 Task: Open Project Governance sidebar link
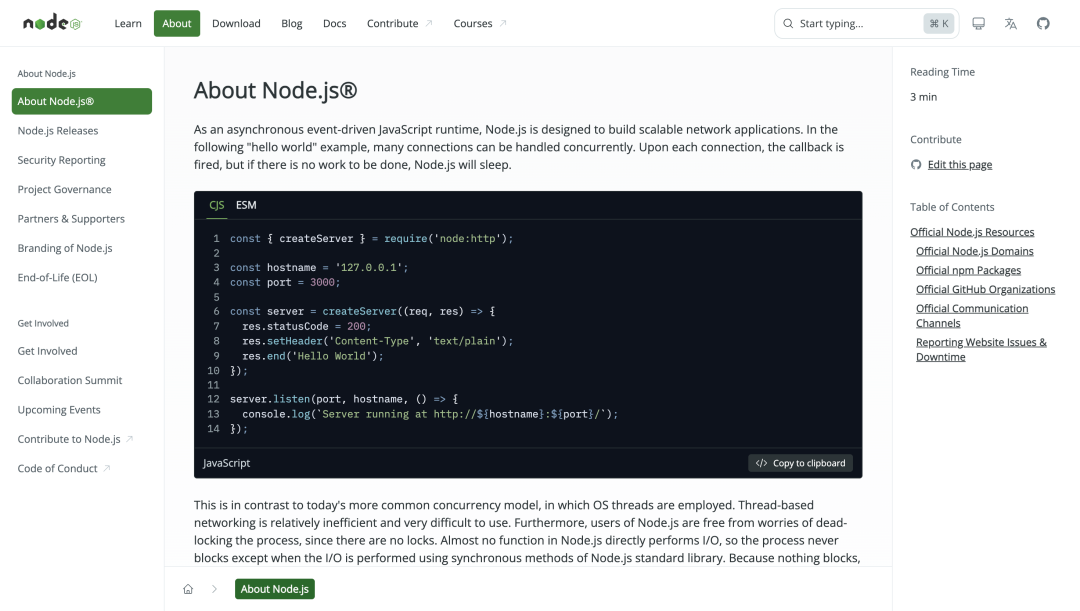pyautogui.click(x=64, y=189)
